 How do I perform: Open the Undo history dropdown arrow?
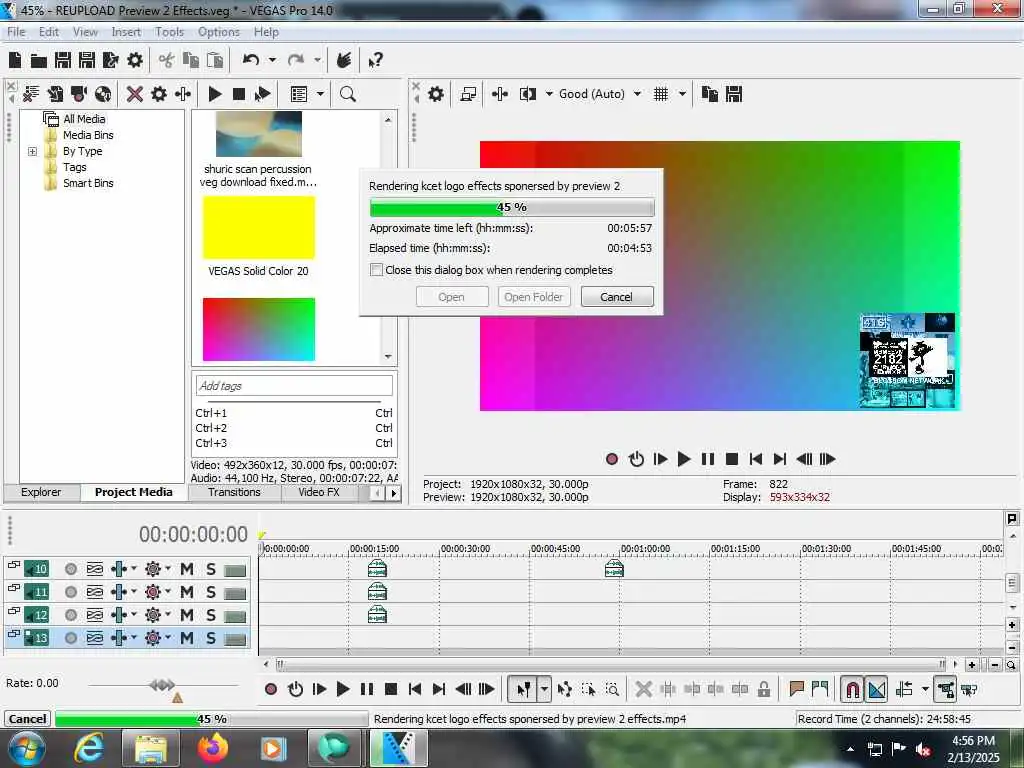click(272, 60)
